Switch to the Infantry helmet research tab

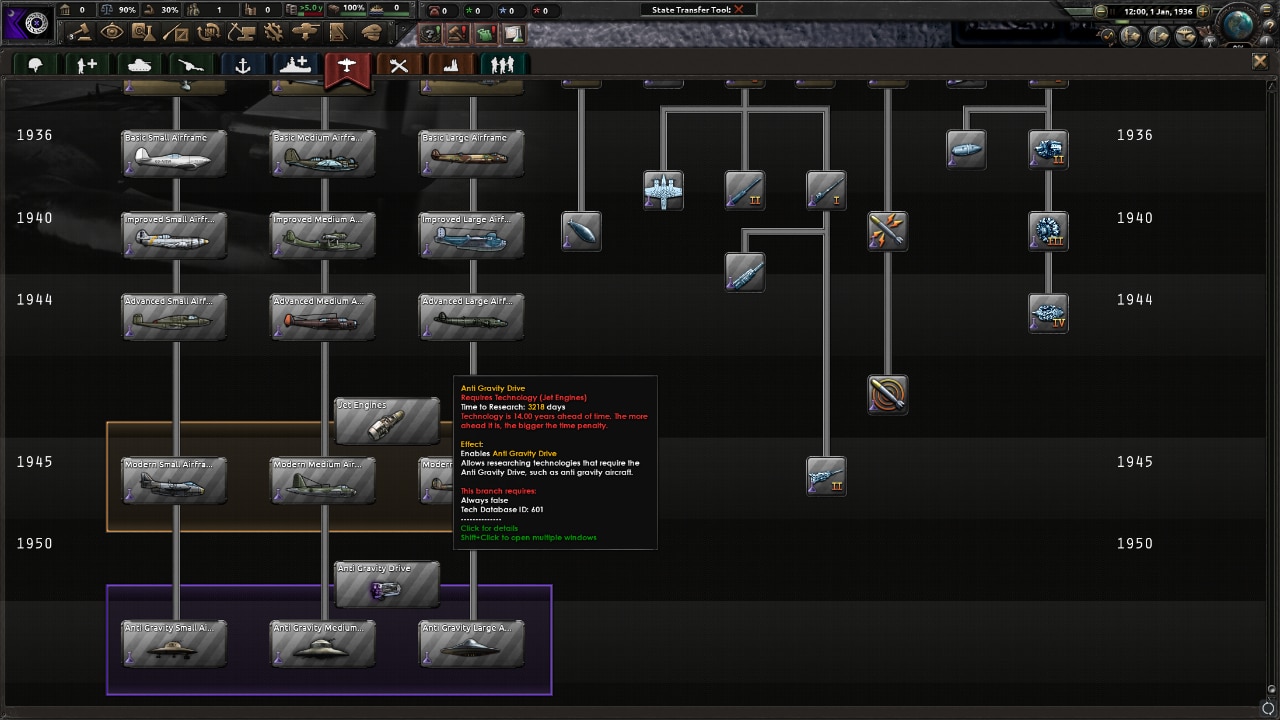35,65
